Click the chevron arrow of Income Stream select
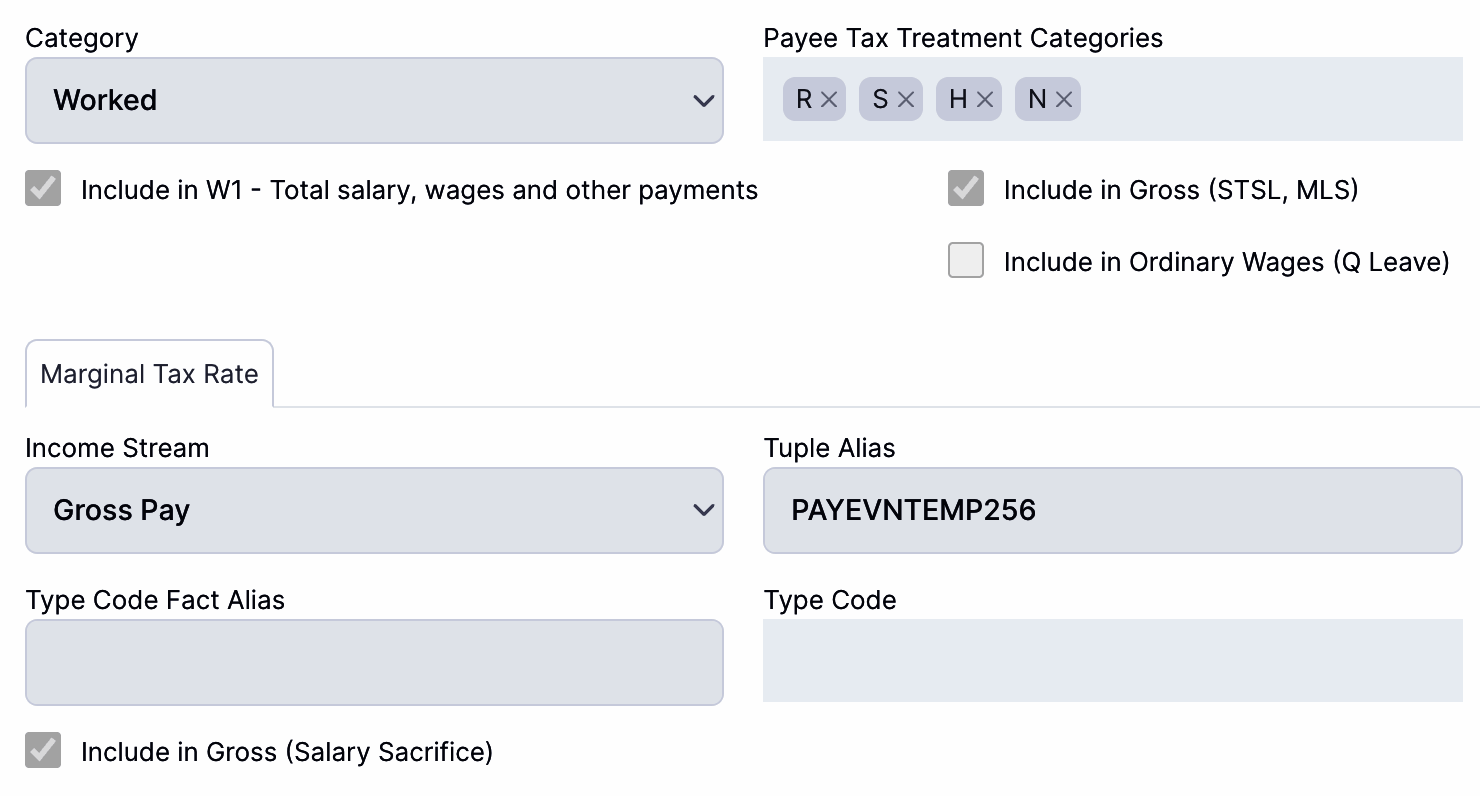The height and width of the screenshot is (796, 1480). (703, 511)
